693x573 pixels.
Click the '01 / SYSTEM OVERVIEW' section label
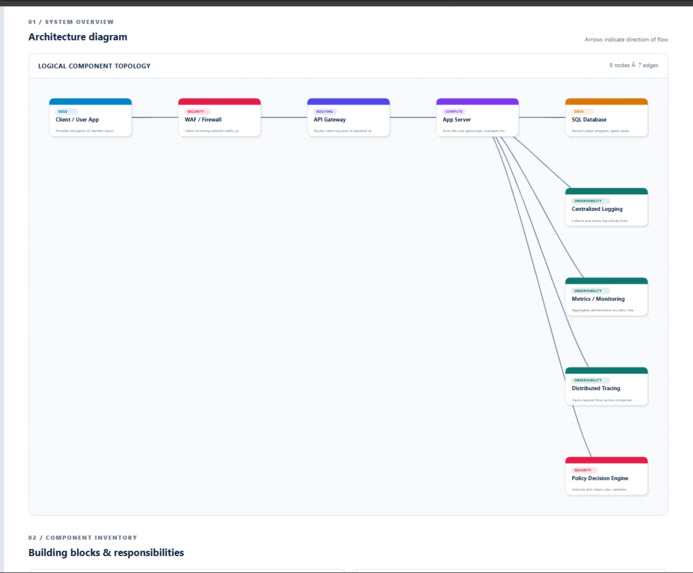(x=71, y=22)
